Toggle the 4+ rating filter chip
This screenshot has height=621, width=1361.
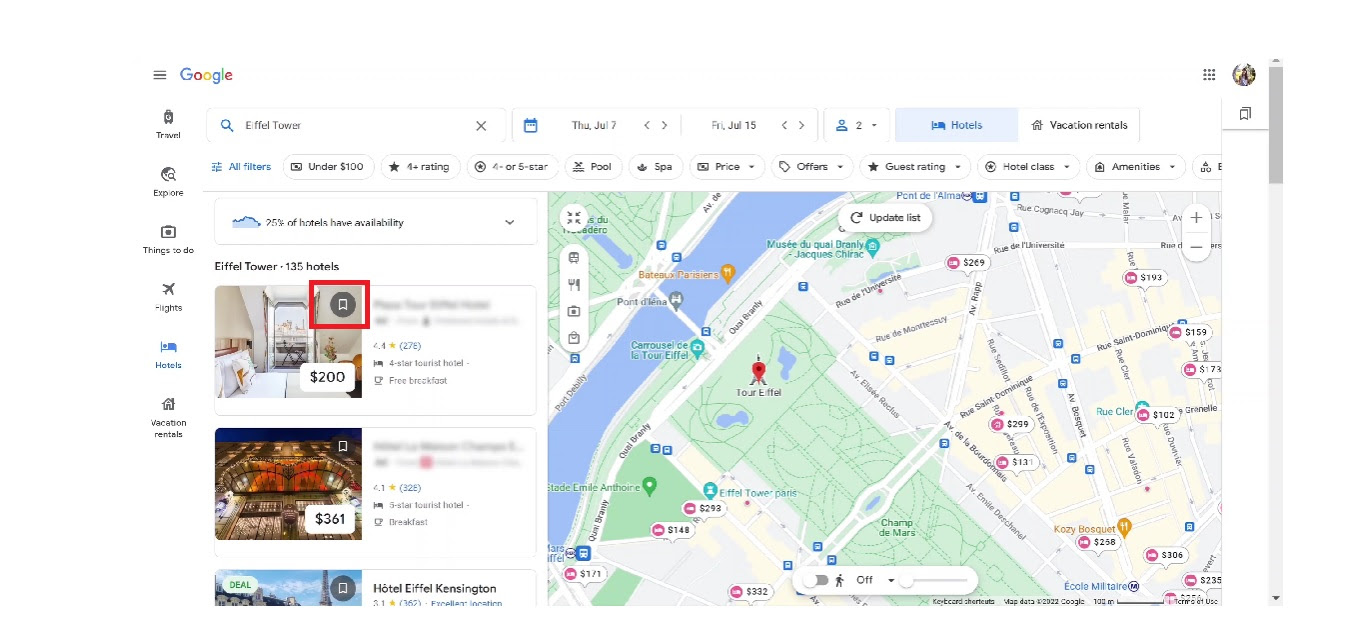pyautogui.click(x=420, y=167)
